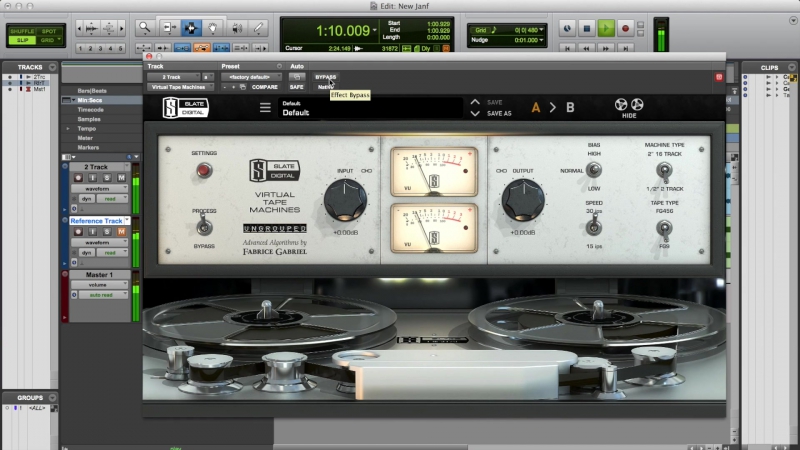
Task: Click the Slate Digital header logo
Action: click(186, 107)
